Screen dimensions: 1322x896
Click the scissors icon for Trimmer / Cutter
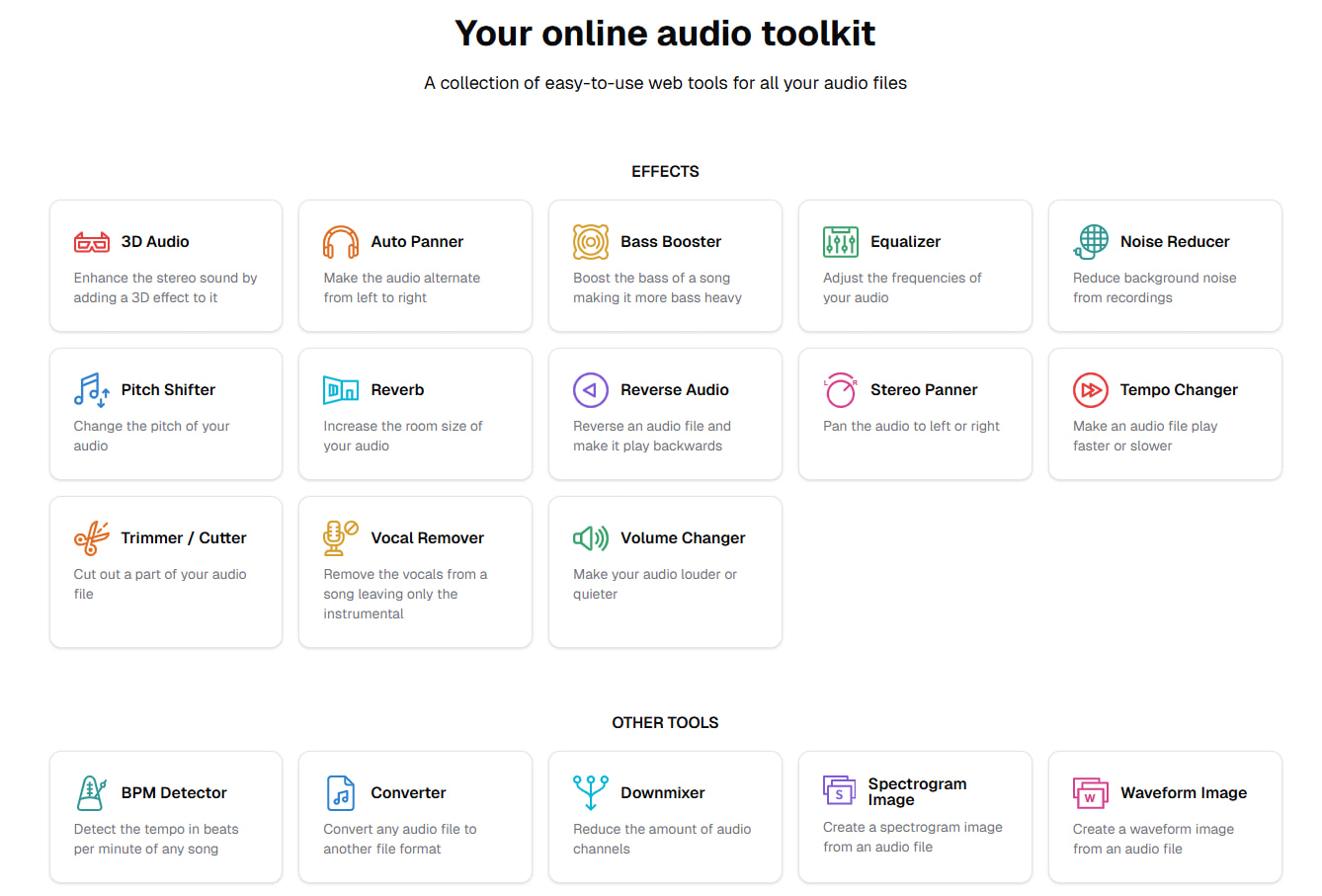point(92,538)
